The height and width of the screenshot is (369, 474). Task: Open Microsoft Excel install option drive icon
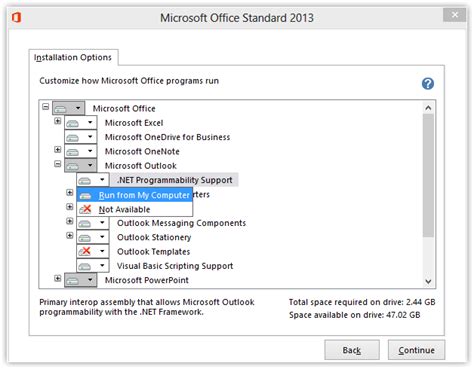click(73, 123)
